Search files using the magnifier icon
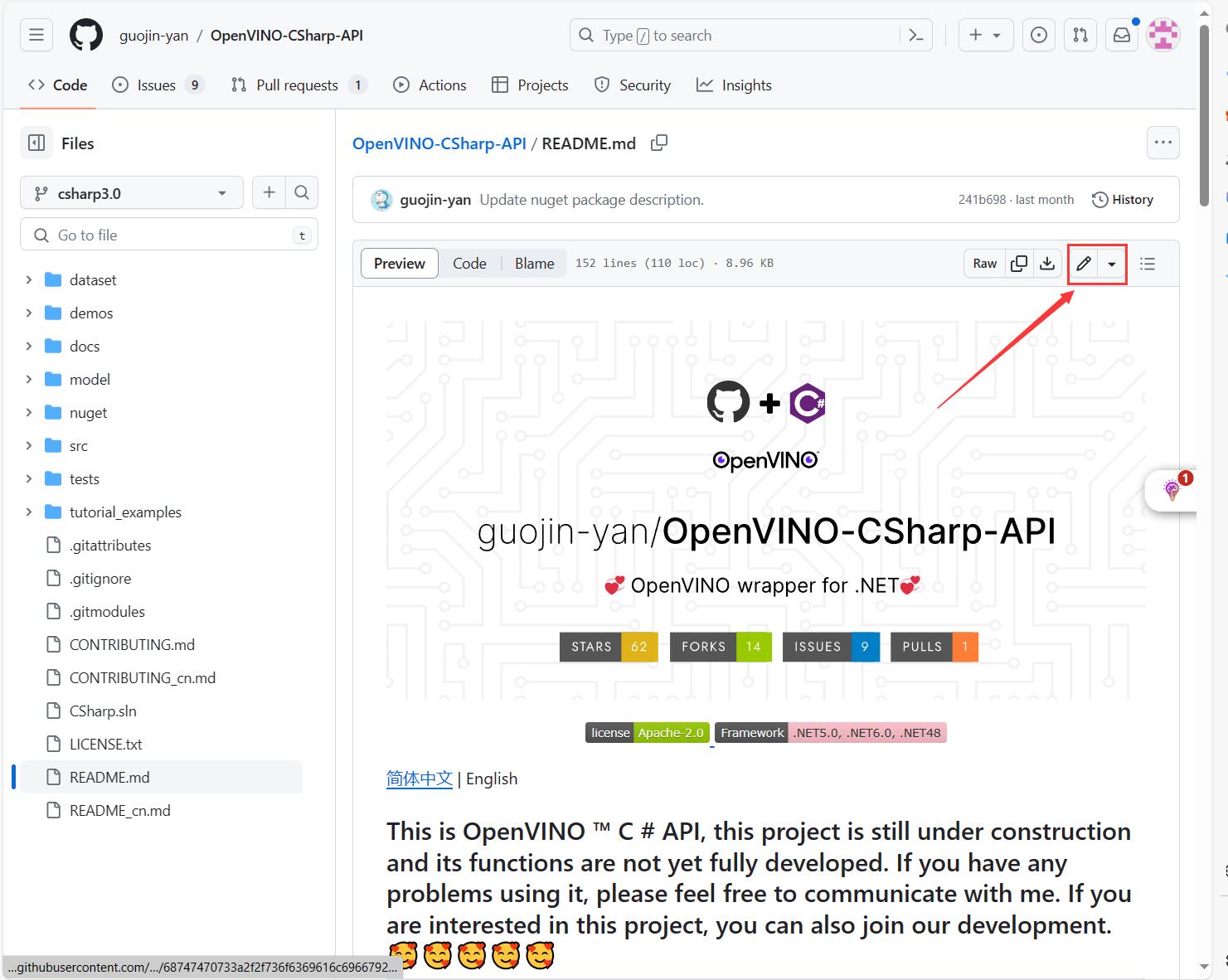Screen dimensions: 1228x980 point(302,192)
